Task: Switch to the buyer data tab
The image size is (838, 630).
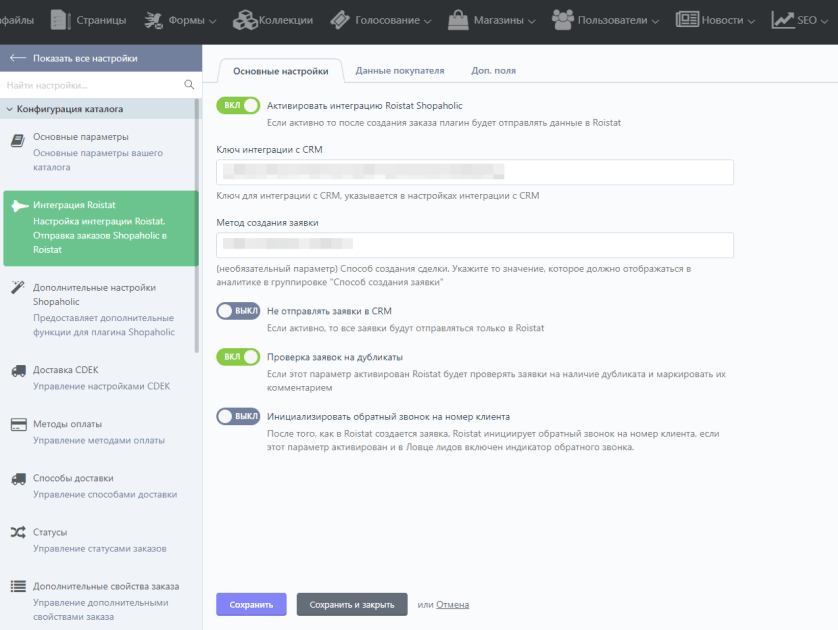Action: [400, 71]
